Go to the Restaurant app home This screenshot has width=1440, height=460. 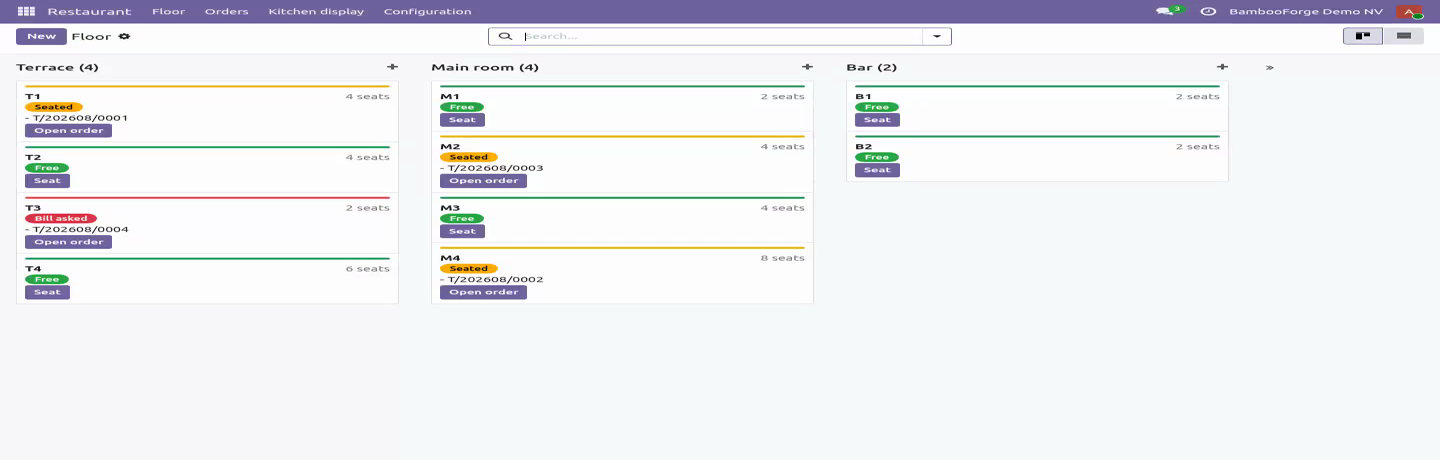pyautogui.click(x=89, y=11)
